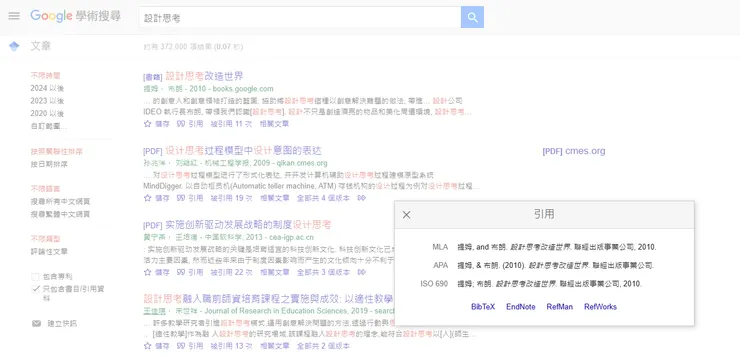Open the hamburger menu icon
Screen dimensions: 740x361
14,16
